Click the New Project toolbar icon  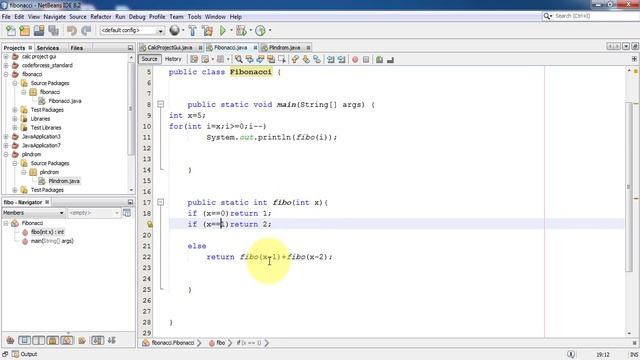point(25,31)
